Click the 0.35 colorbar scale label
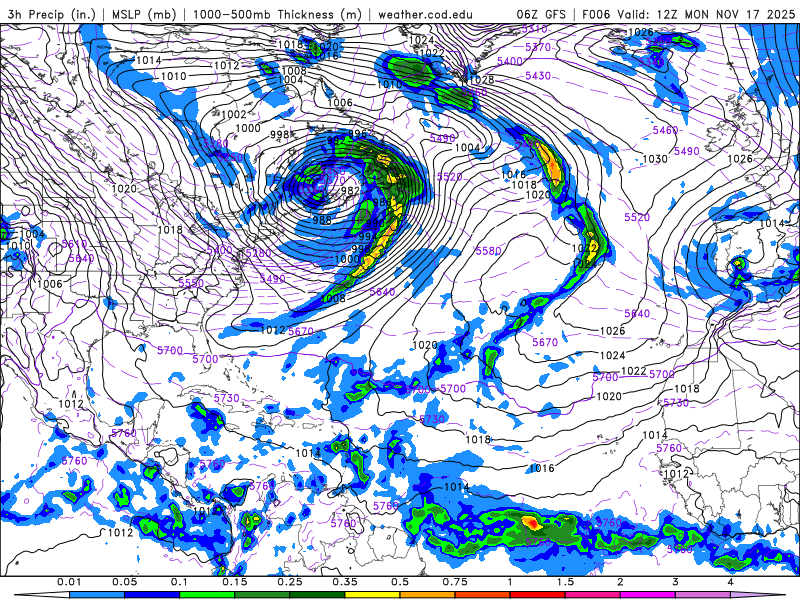The height and width of the screenshot is (600, 800). 345,582
